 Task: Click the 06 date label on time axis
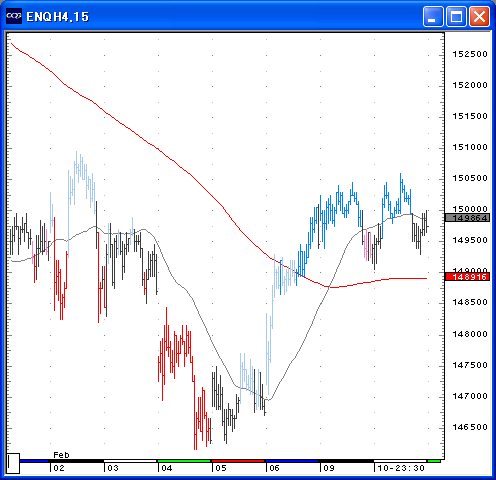[x=274, y=468]
